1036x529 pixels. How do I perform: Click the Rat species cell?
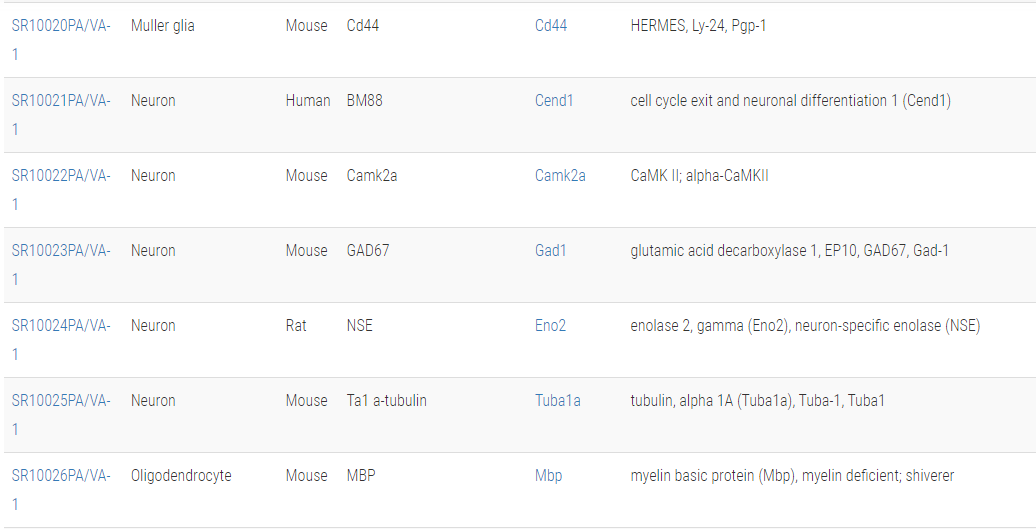click(x=296, y=326)
